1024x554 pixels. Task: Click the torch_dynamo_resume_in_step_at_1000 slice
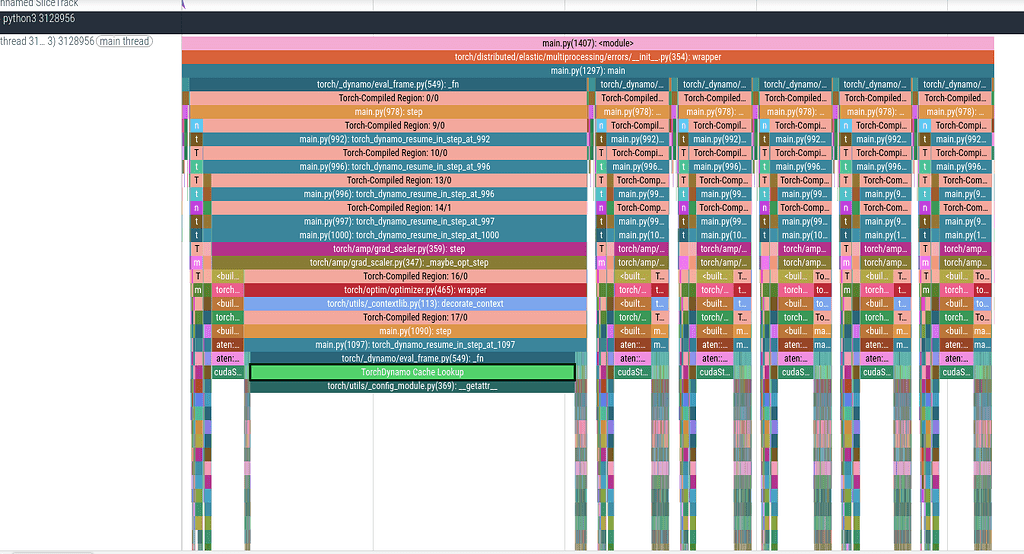click(398, 235)
